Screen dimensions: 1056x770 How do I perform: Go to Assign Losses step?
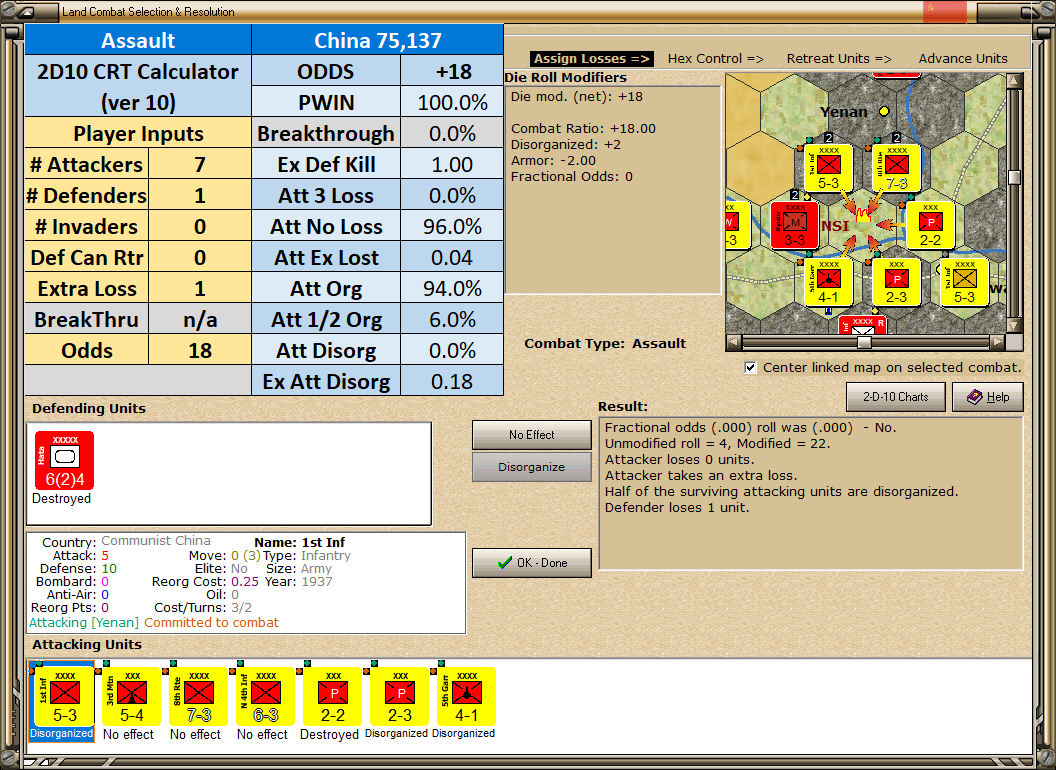pyautogui.click(x=592, y=59)
